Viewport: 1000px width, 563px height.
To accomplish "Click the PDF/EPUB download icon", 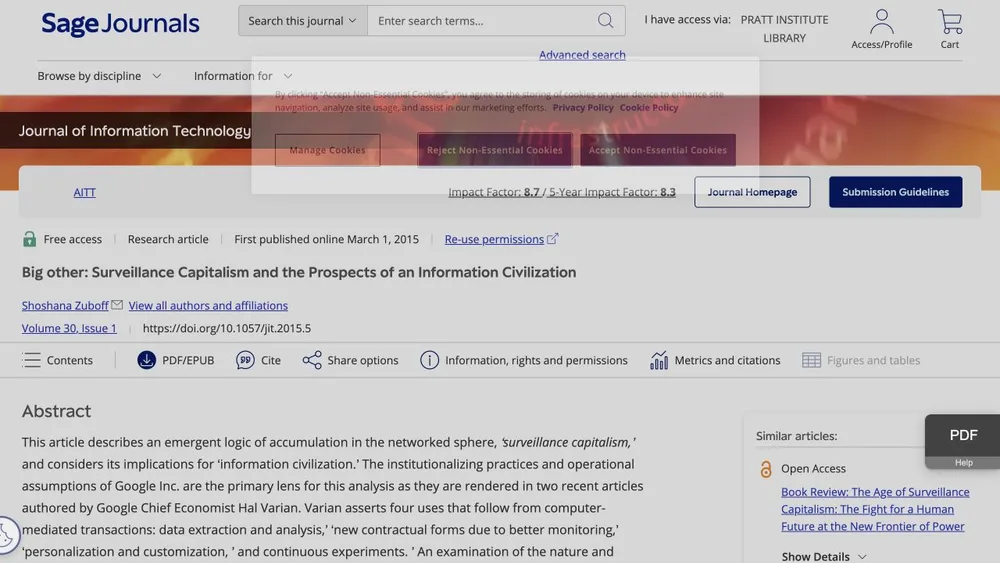I will click(147, 360).
